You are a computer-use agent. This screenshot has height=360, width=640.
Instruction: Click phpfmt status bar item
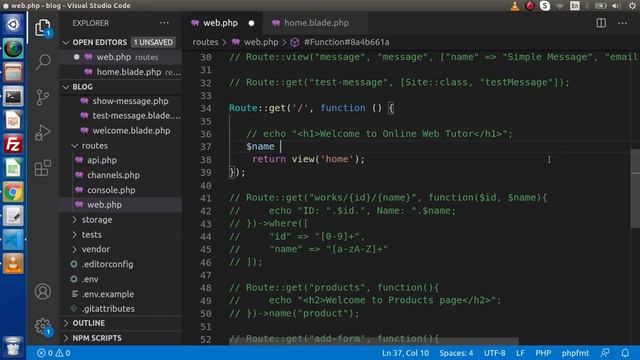coord(575,353)
